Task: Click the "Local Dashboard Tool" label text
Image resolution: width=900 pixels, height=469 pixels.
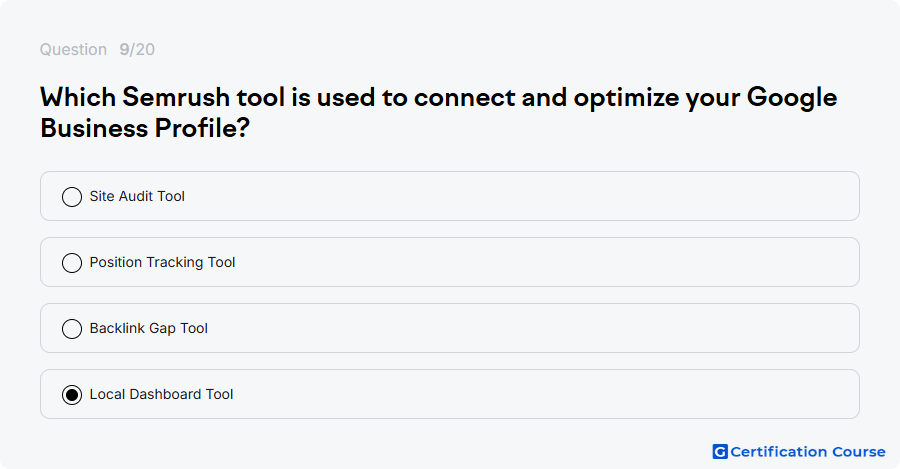Action: 161,394
